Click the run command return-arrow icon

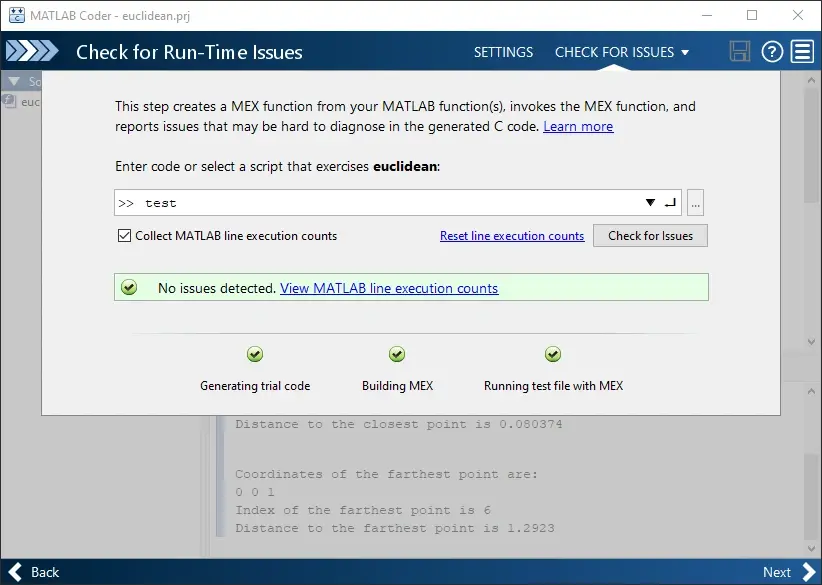coord(670,202)
